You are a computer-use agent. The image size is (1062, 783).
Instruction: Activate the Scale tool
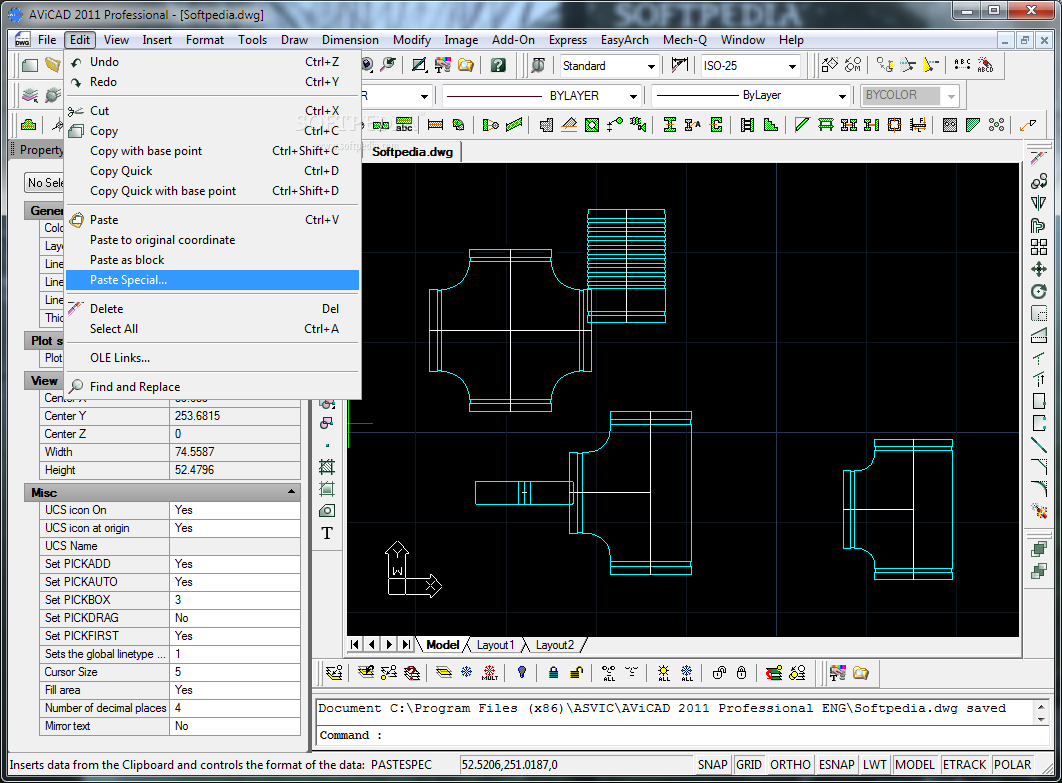tap(1038, 314)
